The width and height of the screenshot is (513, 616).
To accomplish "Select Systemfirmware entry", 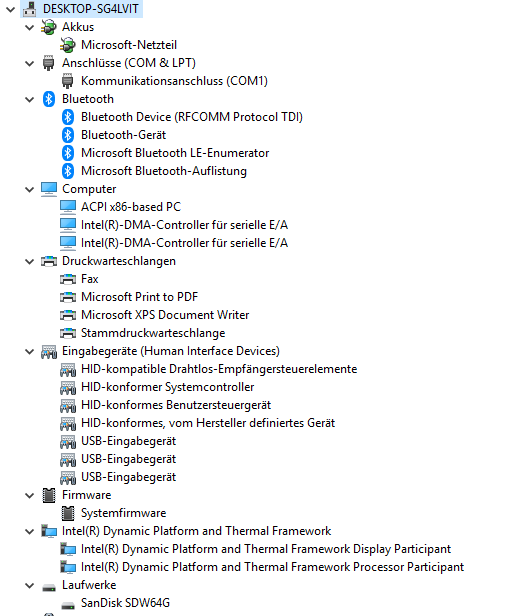I will tap(123, 513).
